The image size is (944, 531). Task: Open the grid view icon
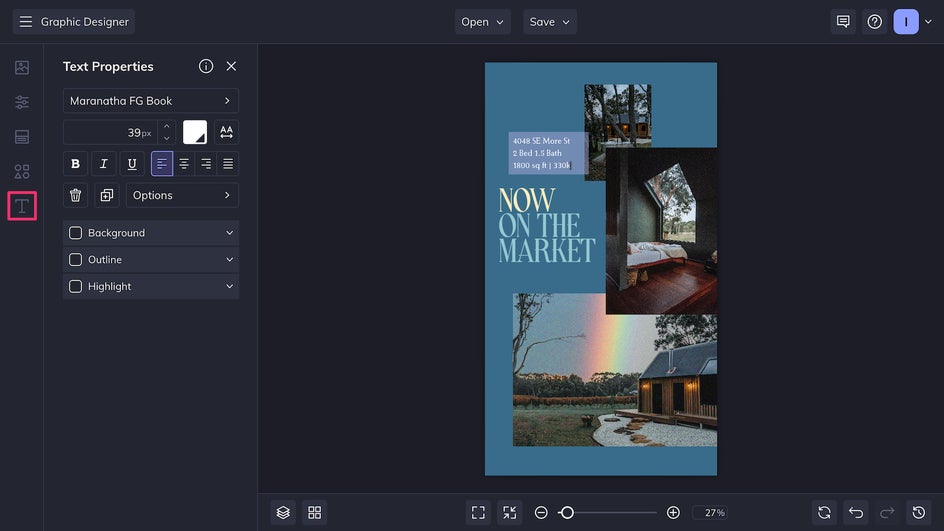coord(314,512)
